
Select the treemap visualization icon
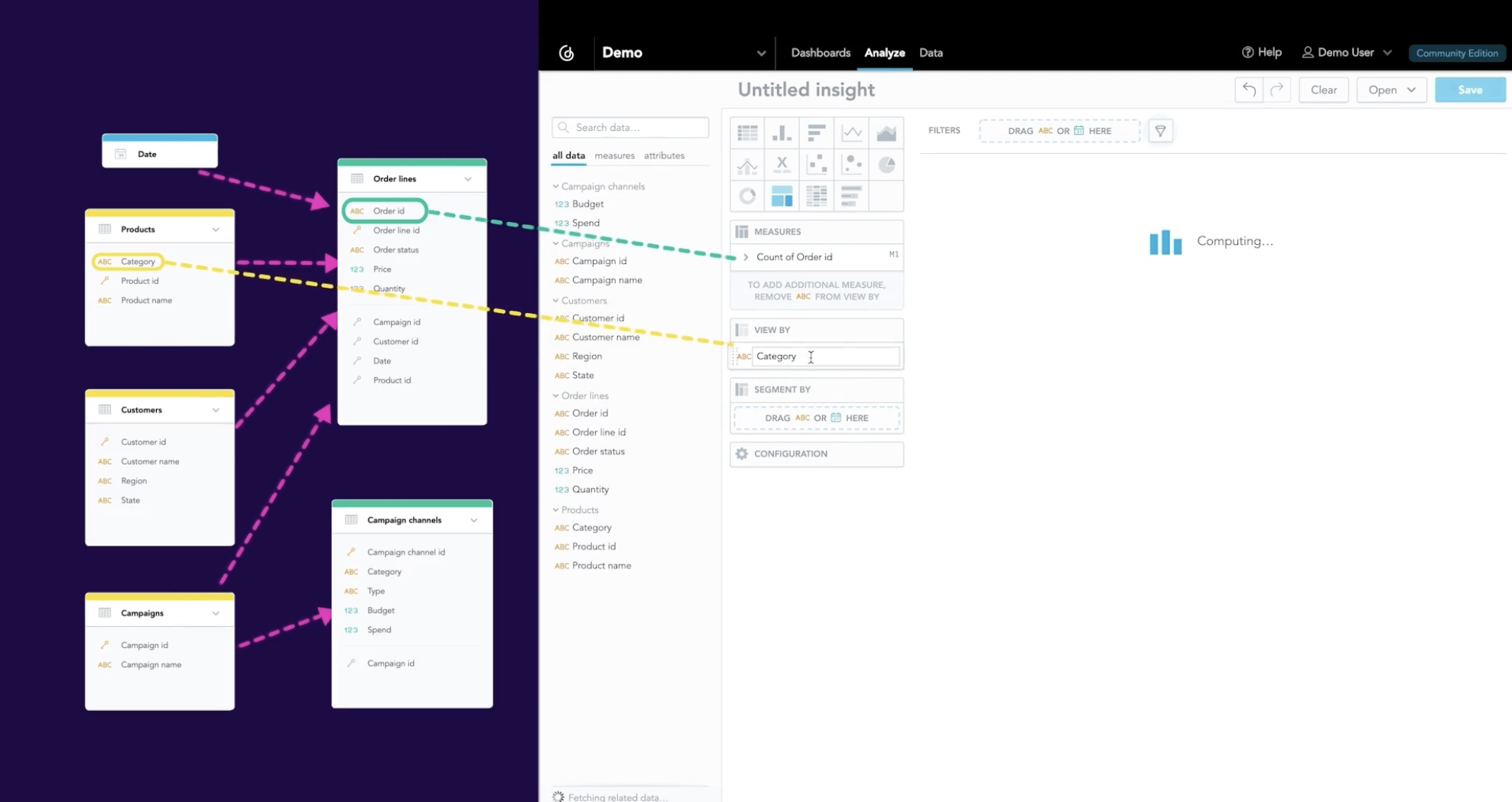[782, 197]
